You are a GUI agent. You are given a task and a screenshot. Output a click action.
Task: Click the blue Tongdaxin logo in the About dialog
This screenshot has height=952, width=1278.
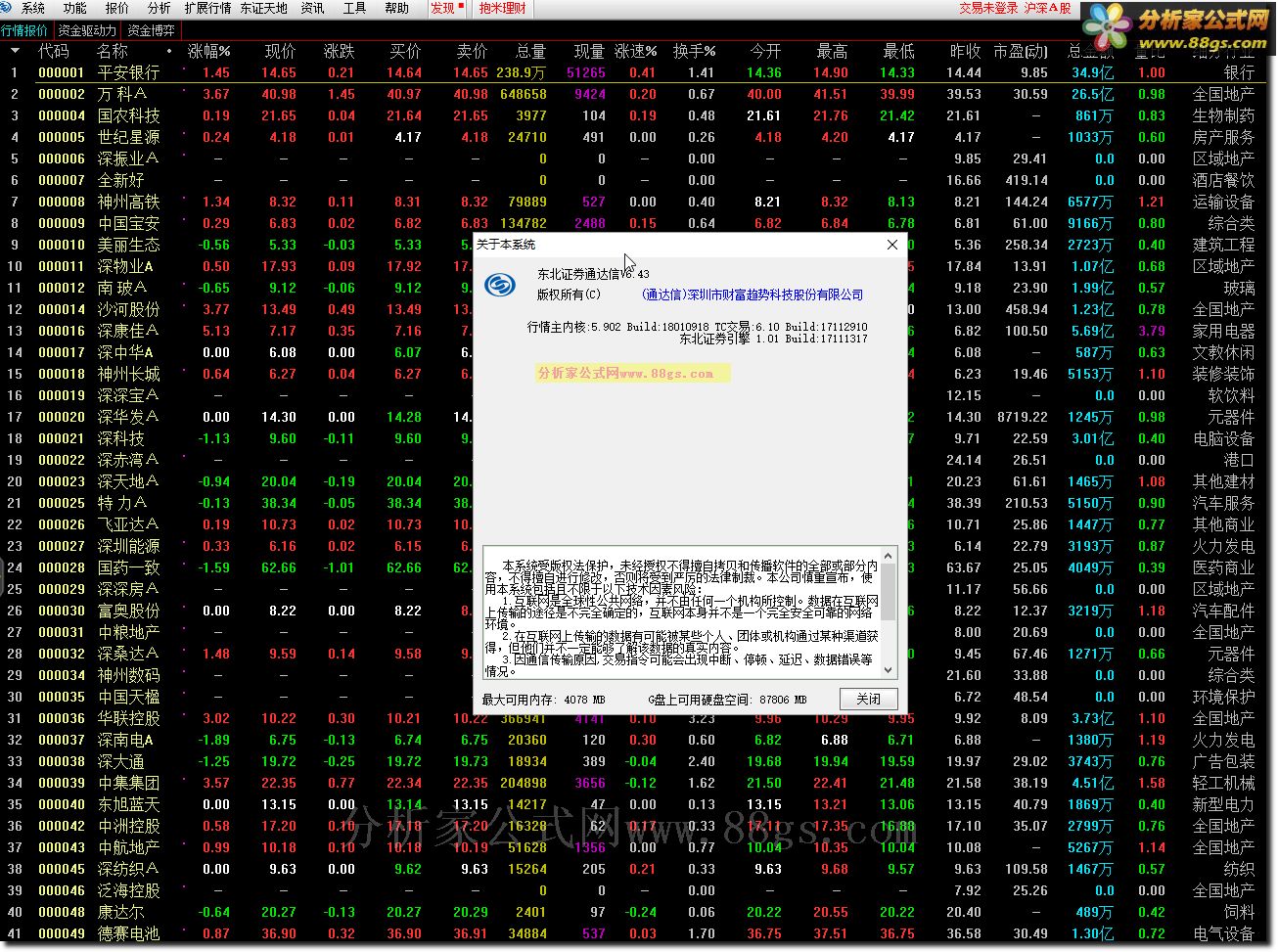pyautogui.click(x=500, y=285)
